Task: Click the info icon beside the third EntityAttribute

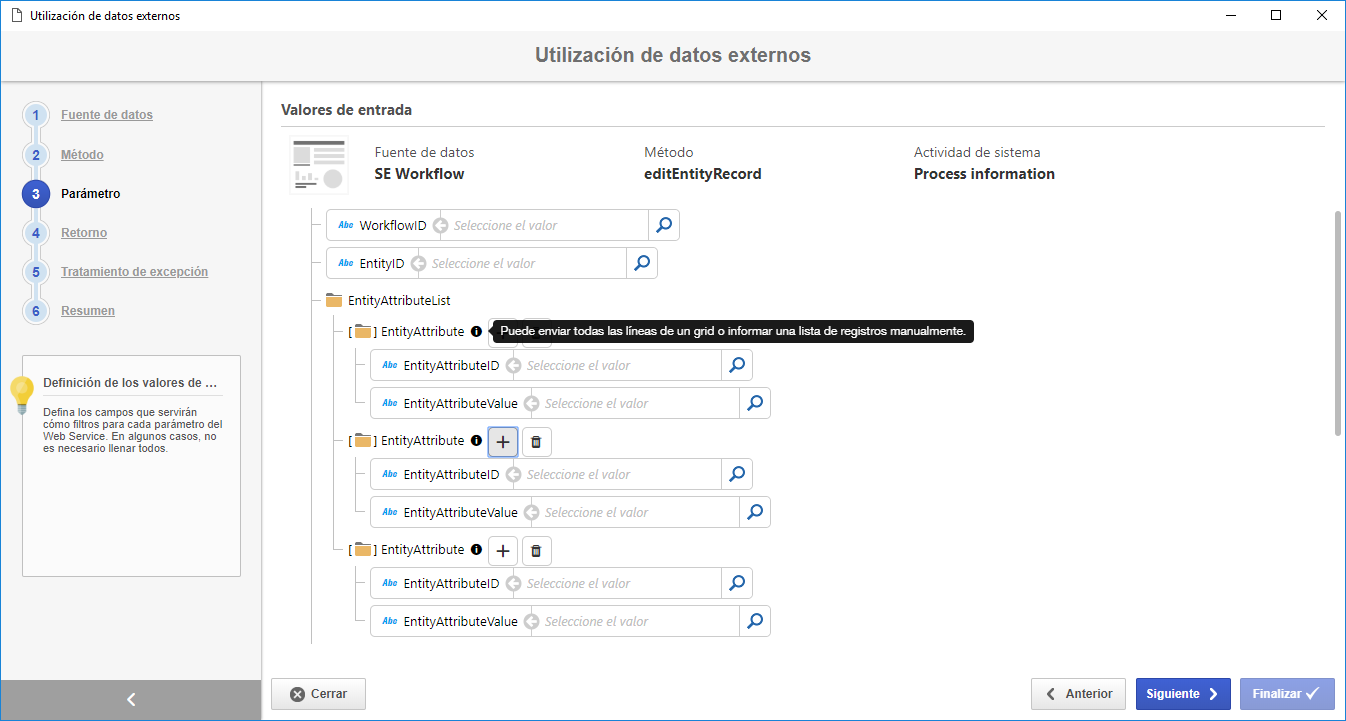Action: pyautogui.click(x=476, y=549)
